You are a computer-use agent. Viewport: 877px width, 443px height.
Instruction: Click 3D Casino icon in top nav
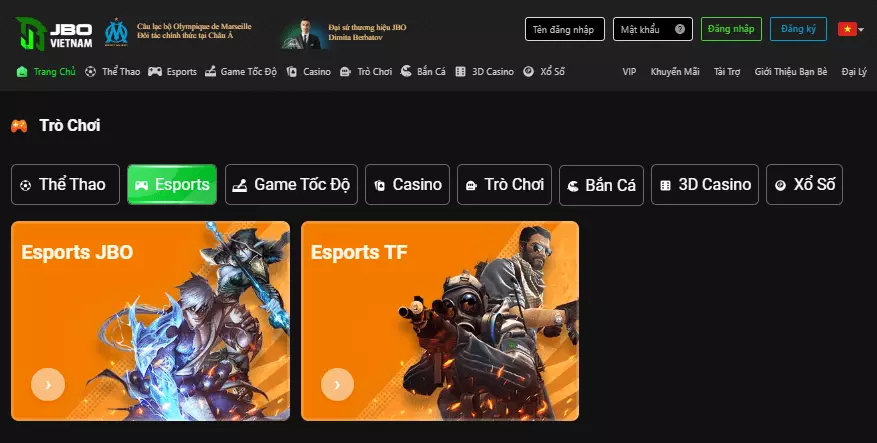coord(460,72)
